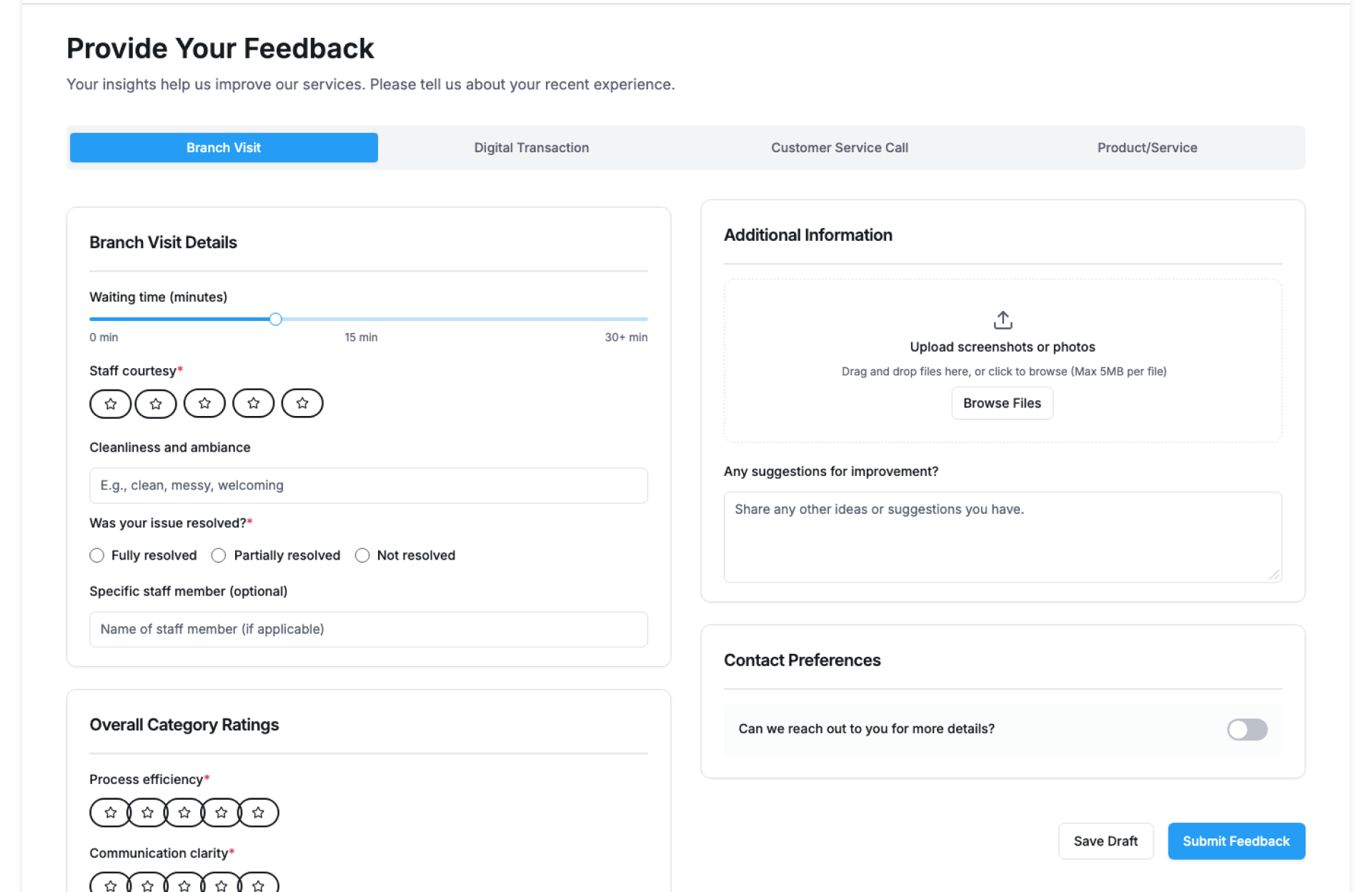Image resolution: width=1372 pixels, height=892 pixels.
Task: Choose Partially resolved radio option
Action: [219, 555]
